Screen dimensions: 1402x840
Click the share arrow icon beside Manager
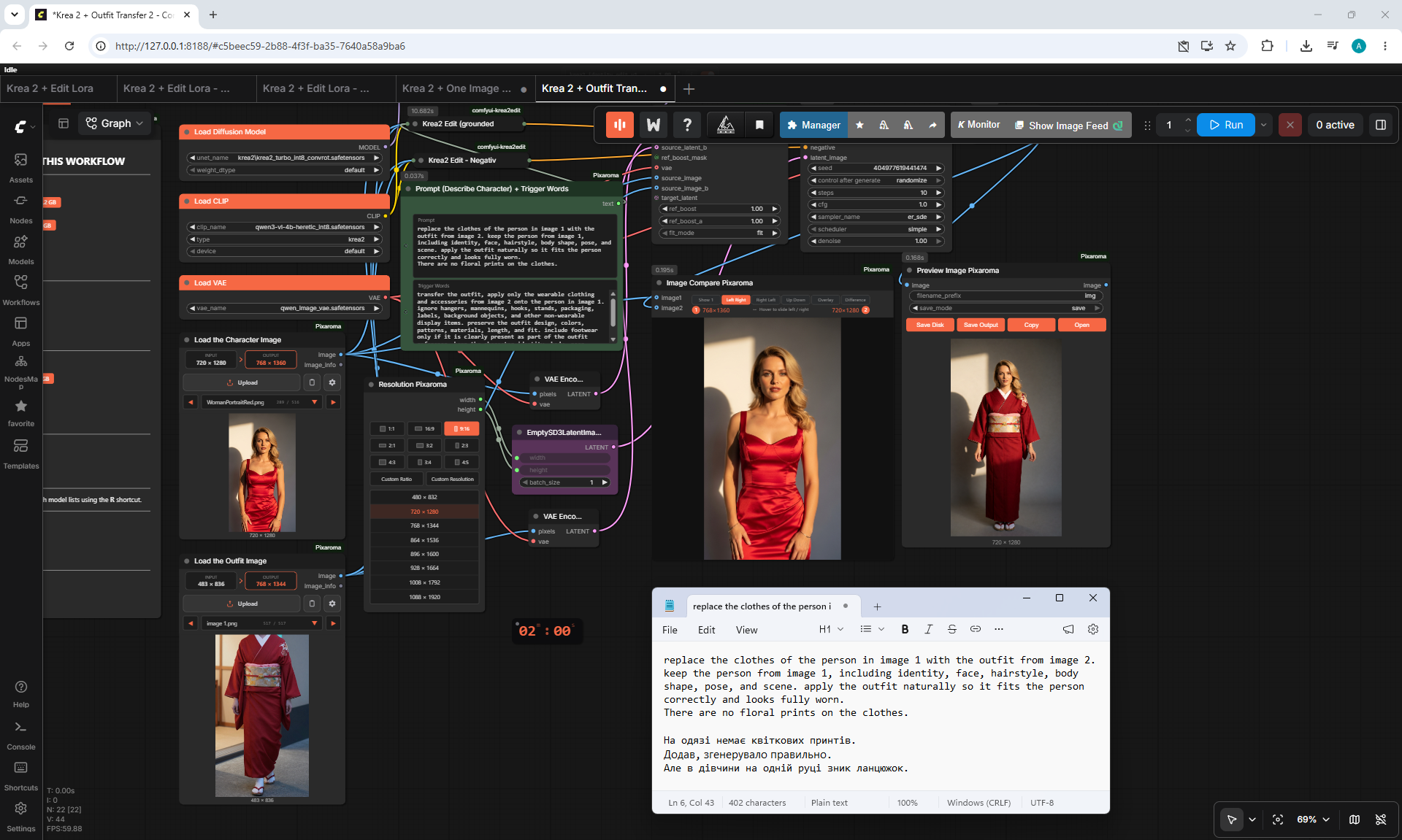click(932, 125)
